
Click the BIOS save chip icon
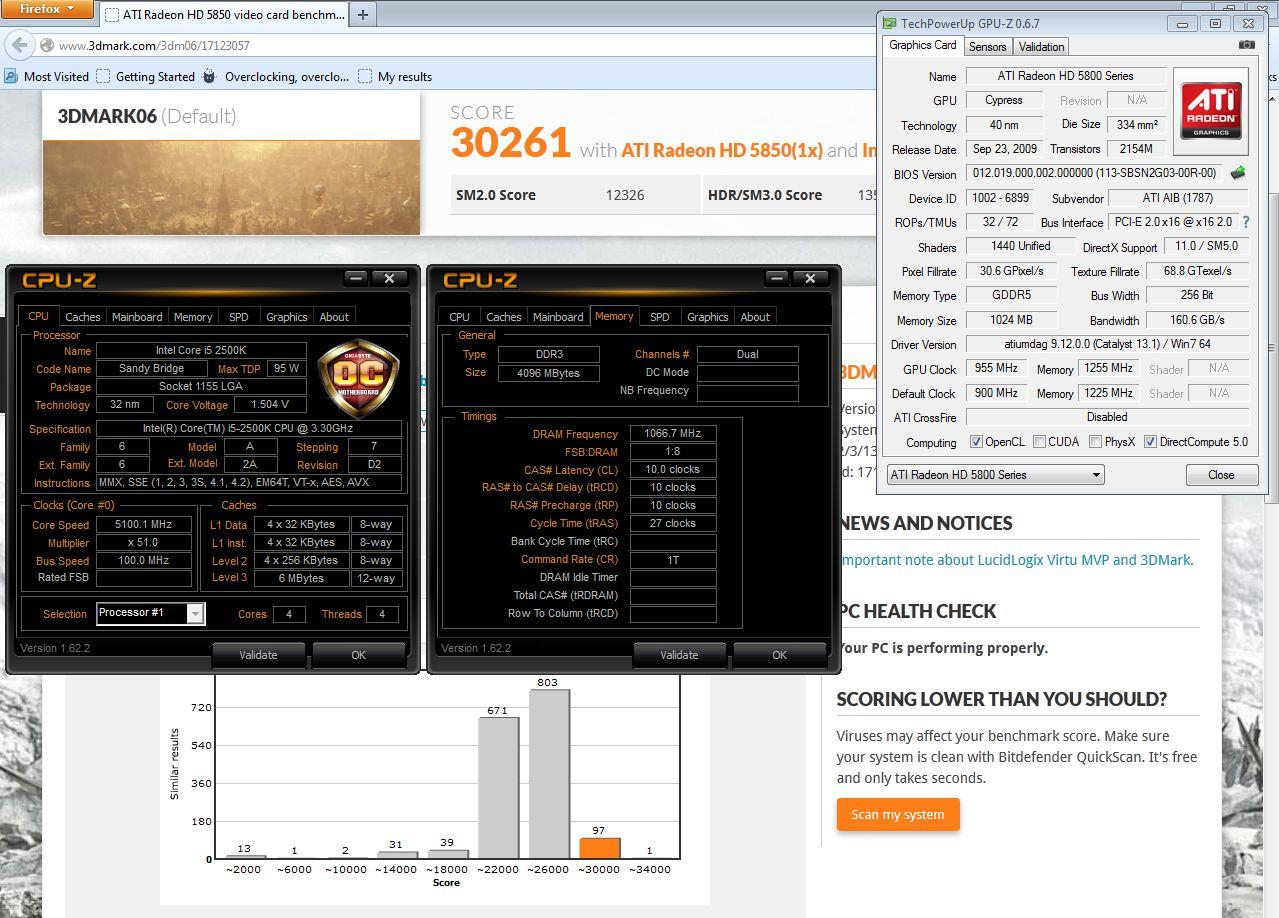[x=1238, y=173]
